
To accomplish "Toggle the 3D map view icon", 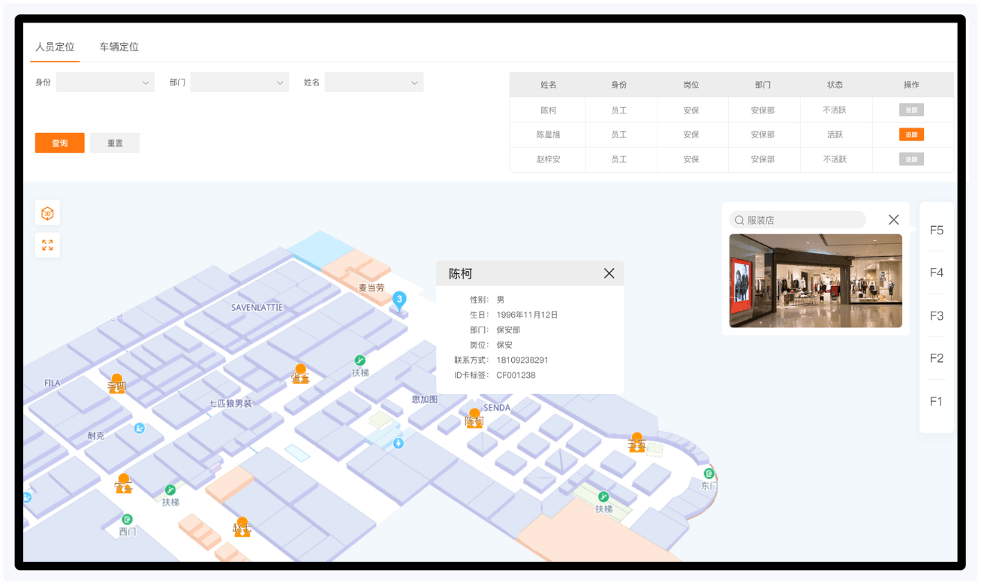I will point(48,213).
